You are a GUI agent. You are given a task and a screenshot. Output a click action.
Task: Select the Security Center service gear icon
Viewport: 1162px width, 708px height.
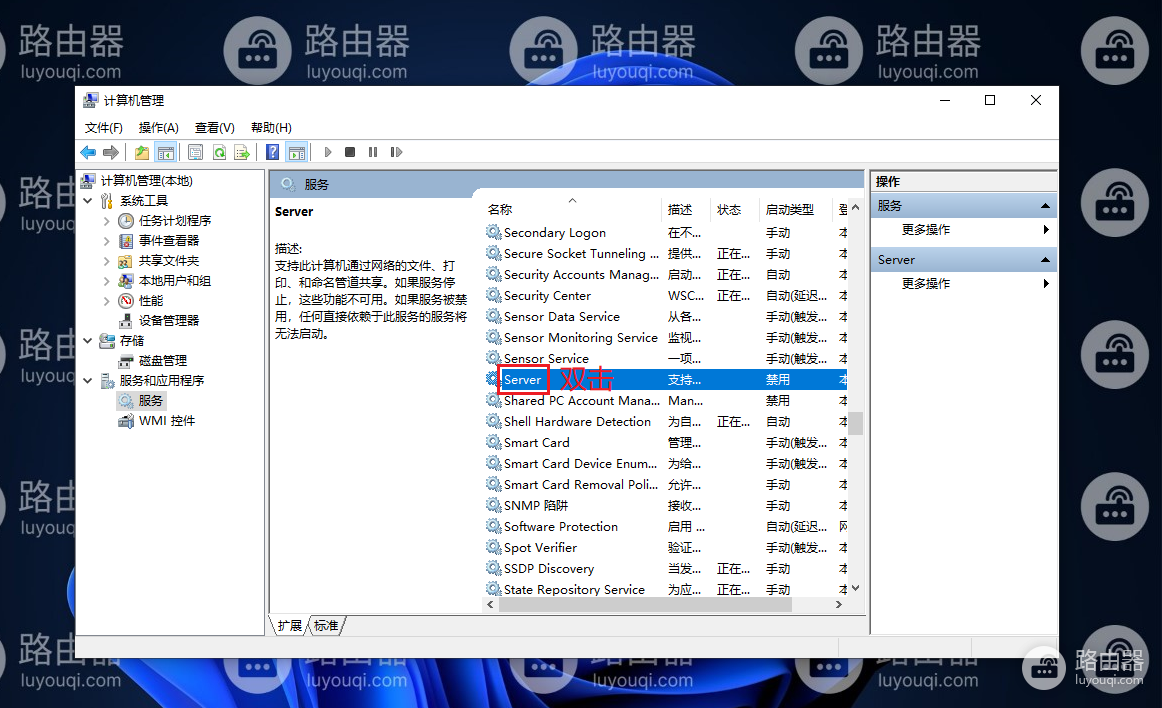pyautogui.click(x=494, y=295)
